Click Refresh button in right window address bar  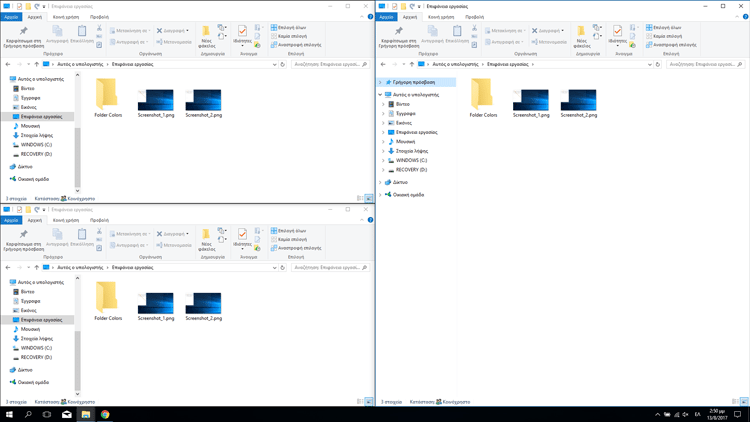click(658, 64)
